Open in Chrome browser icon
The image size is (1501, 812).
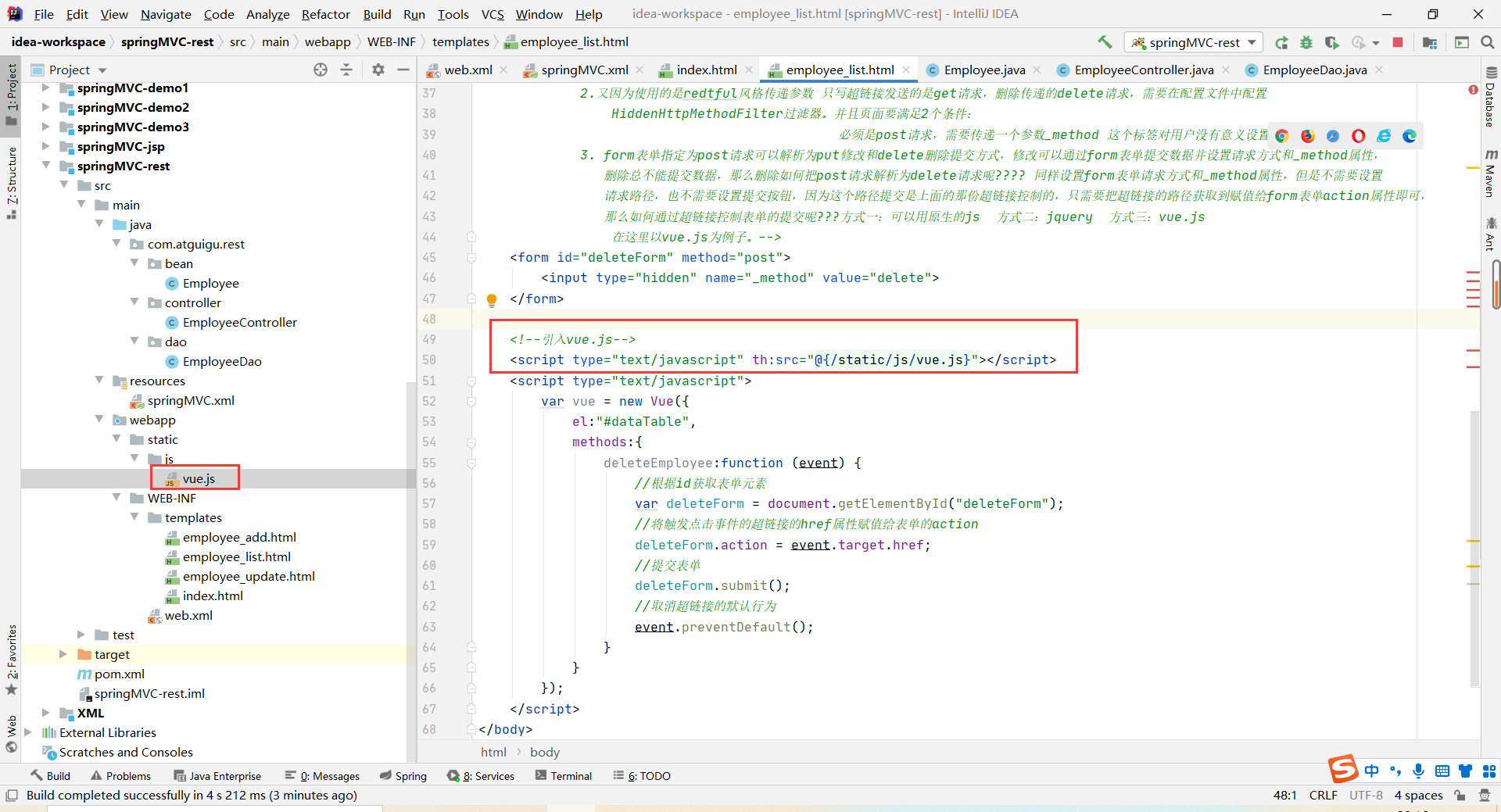(x=1282, y=136)
